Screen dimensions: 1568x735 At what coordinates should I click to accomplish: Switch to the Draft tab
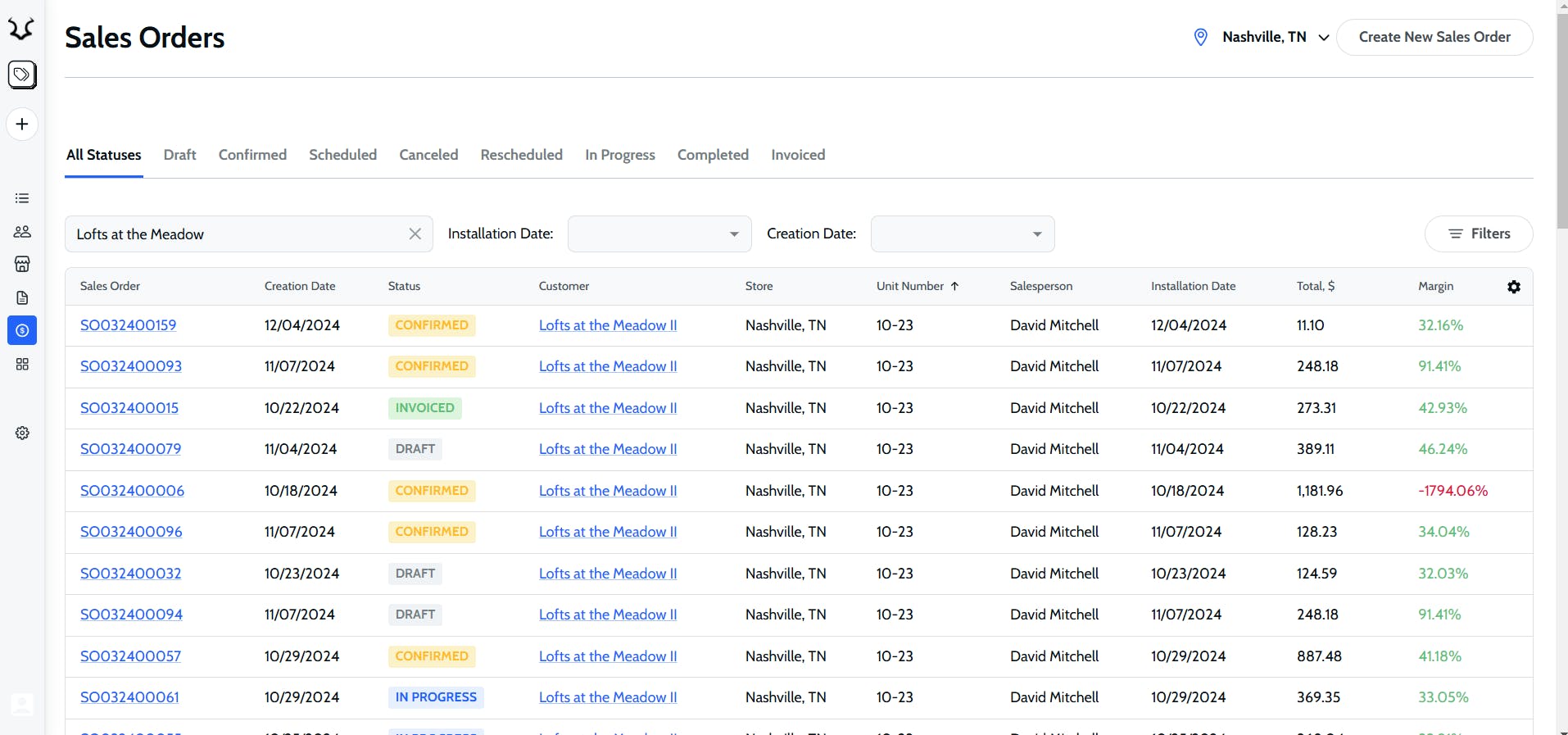180,155
